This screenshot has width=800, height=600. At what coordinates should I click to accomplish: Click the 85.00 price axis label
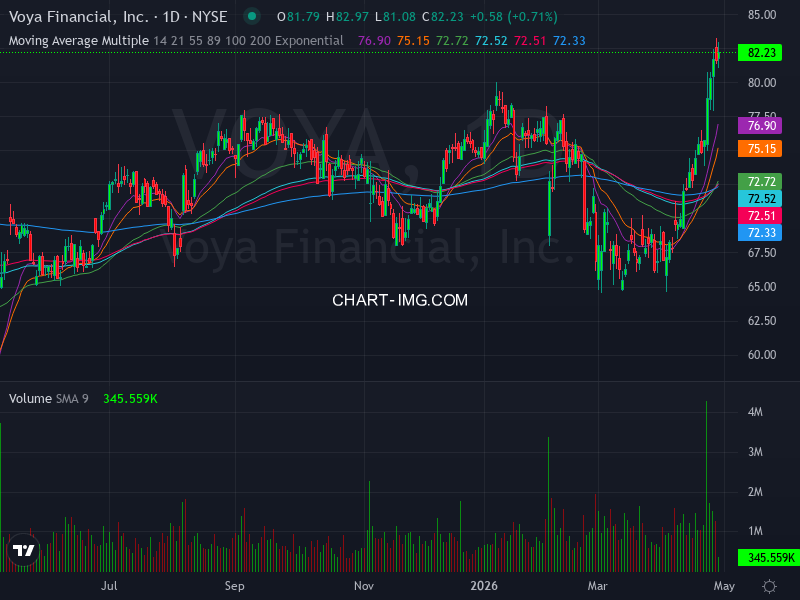pos(763,14)
